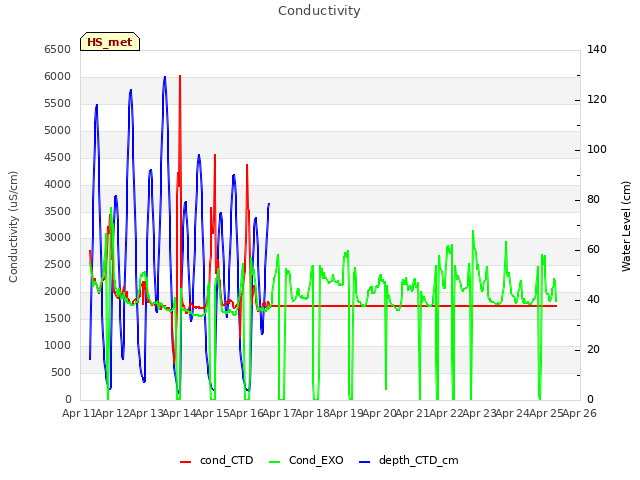Click the Apr 26 date tick label
The height and width of the screenshot is (480, 640).
[x=580, y=413]
